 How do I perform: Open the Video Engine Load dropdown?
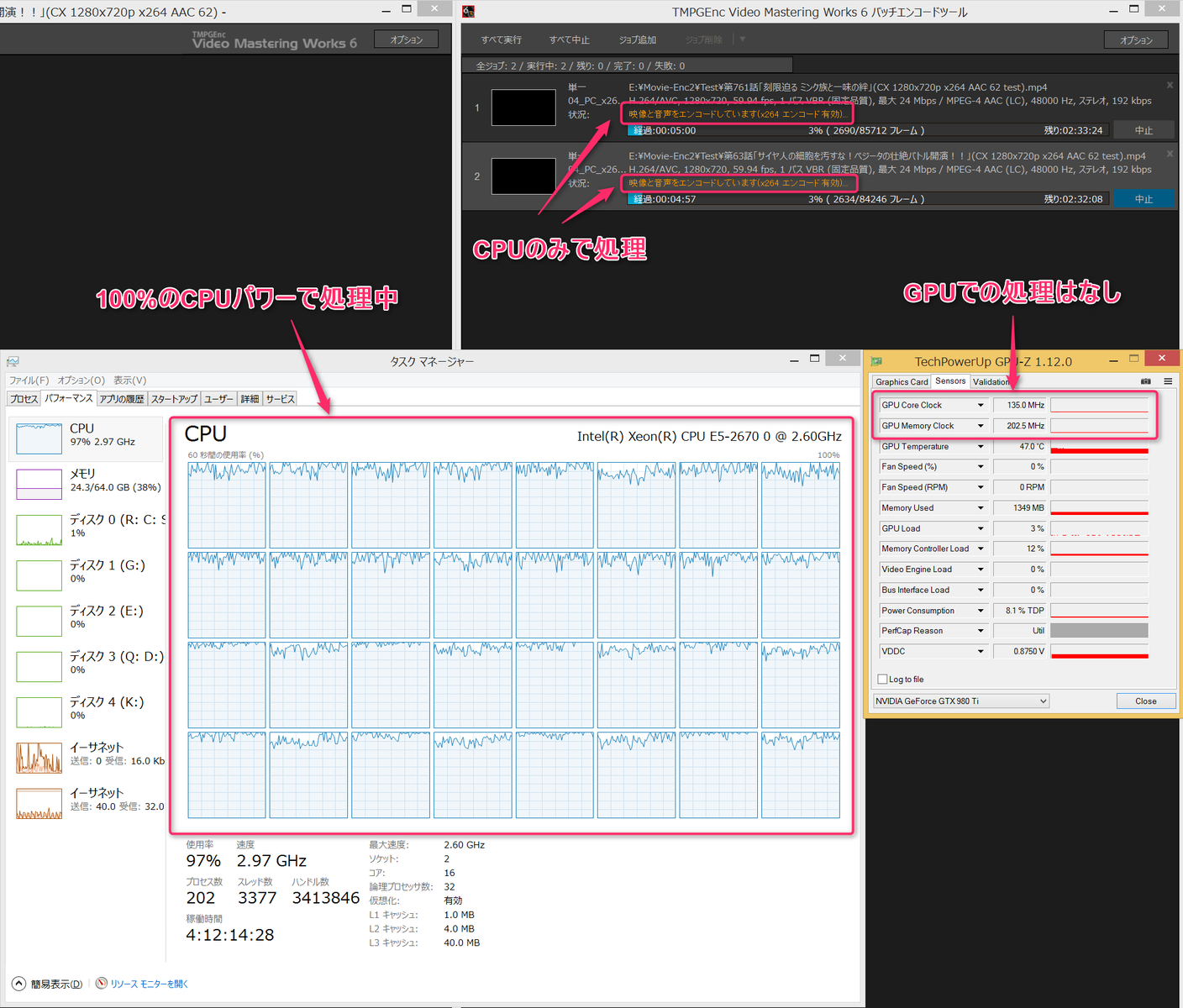pyautogui.click(x=980, y=569)
